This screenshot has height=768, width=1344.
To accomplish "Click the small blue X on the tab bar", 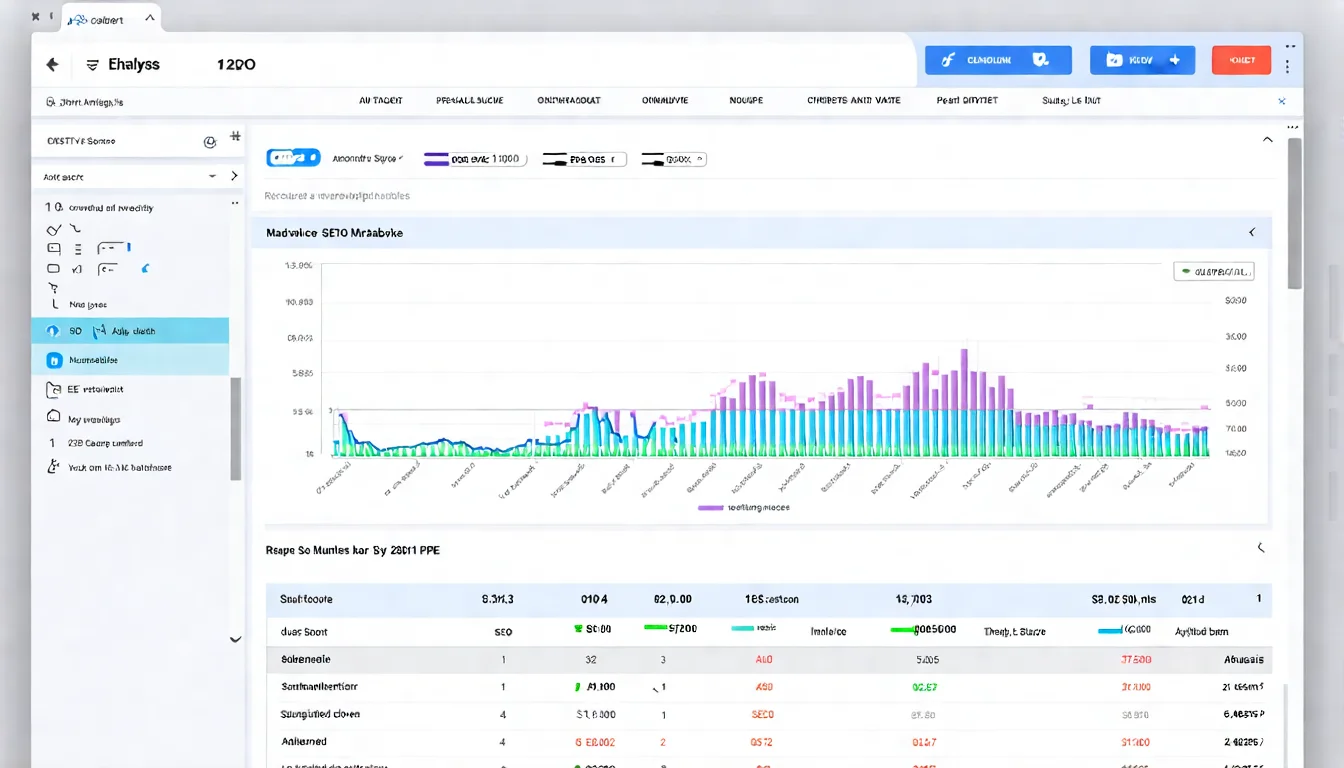I will 1282,101.
